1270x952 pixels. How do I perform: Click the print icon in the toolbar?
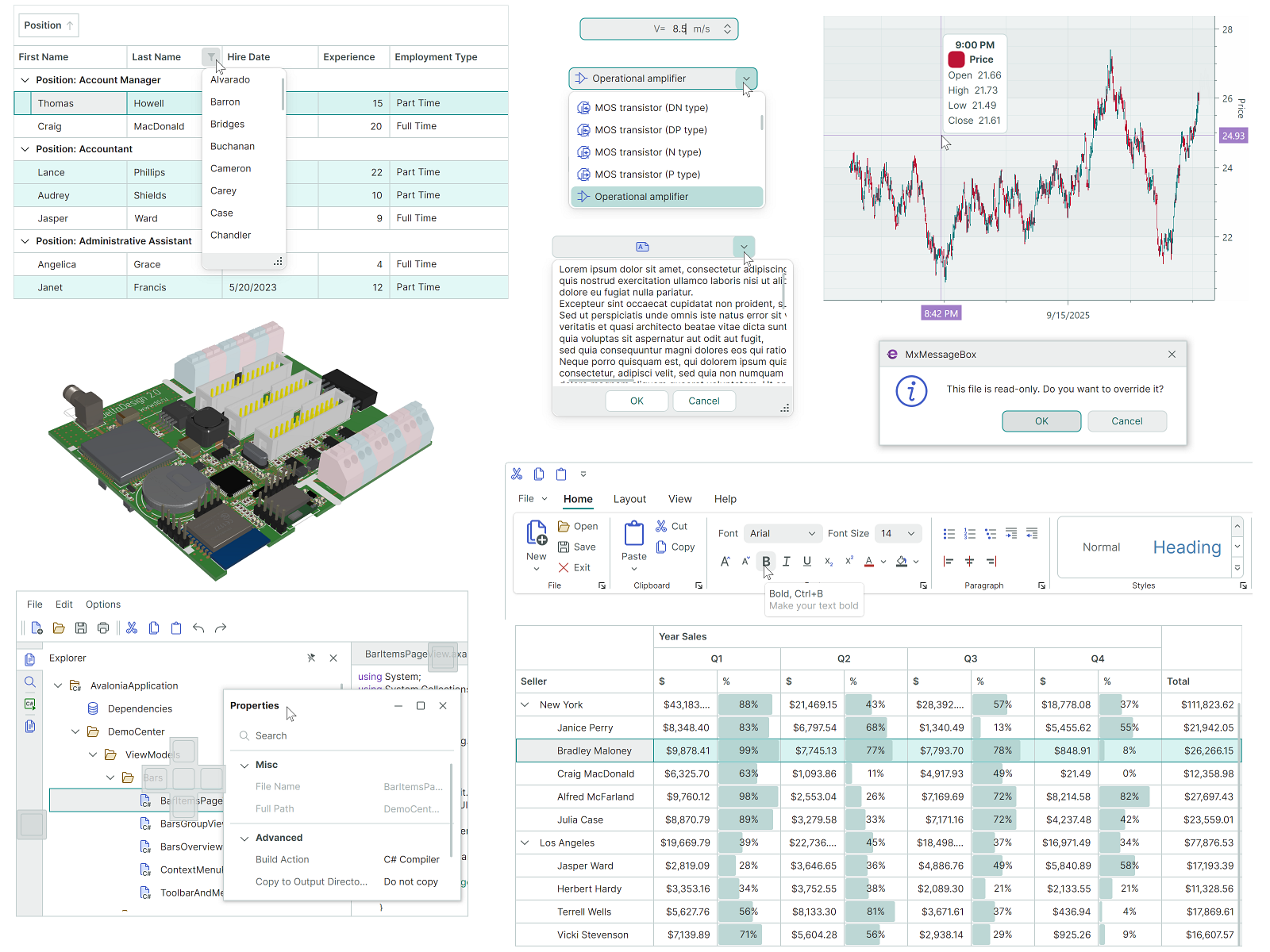click(x=103, y=628)
